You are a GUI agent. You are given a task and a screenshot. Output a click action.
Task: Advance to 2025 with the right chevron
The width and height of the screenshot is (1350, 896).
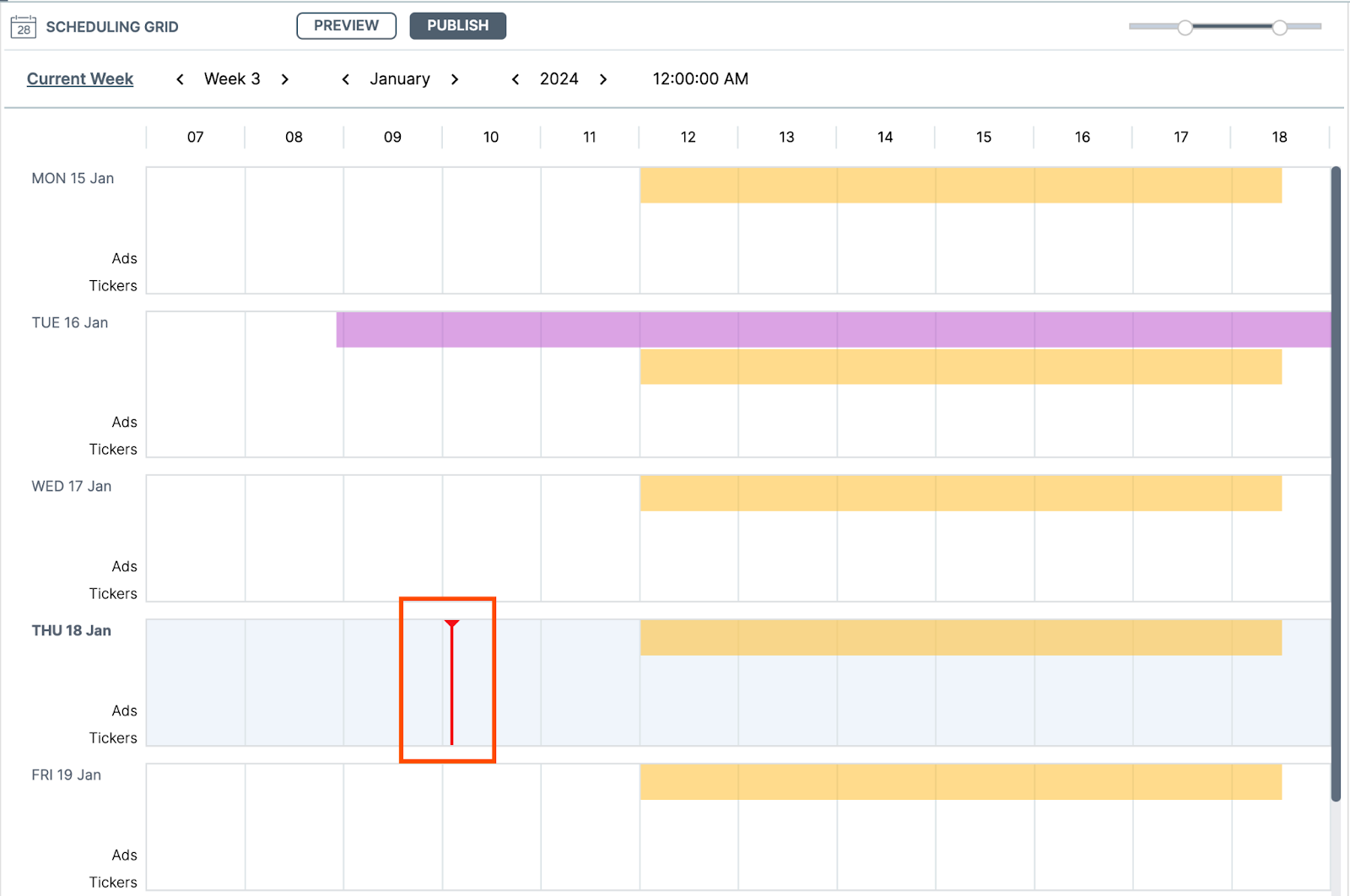(603, 78)
